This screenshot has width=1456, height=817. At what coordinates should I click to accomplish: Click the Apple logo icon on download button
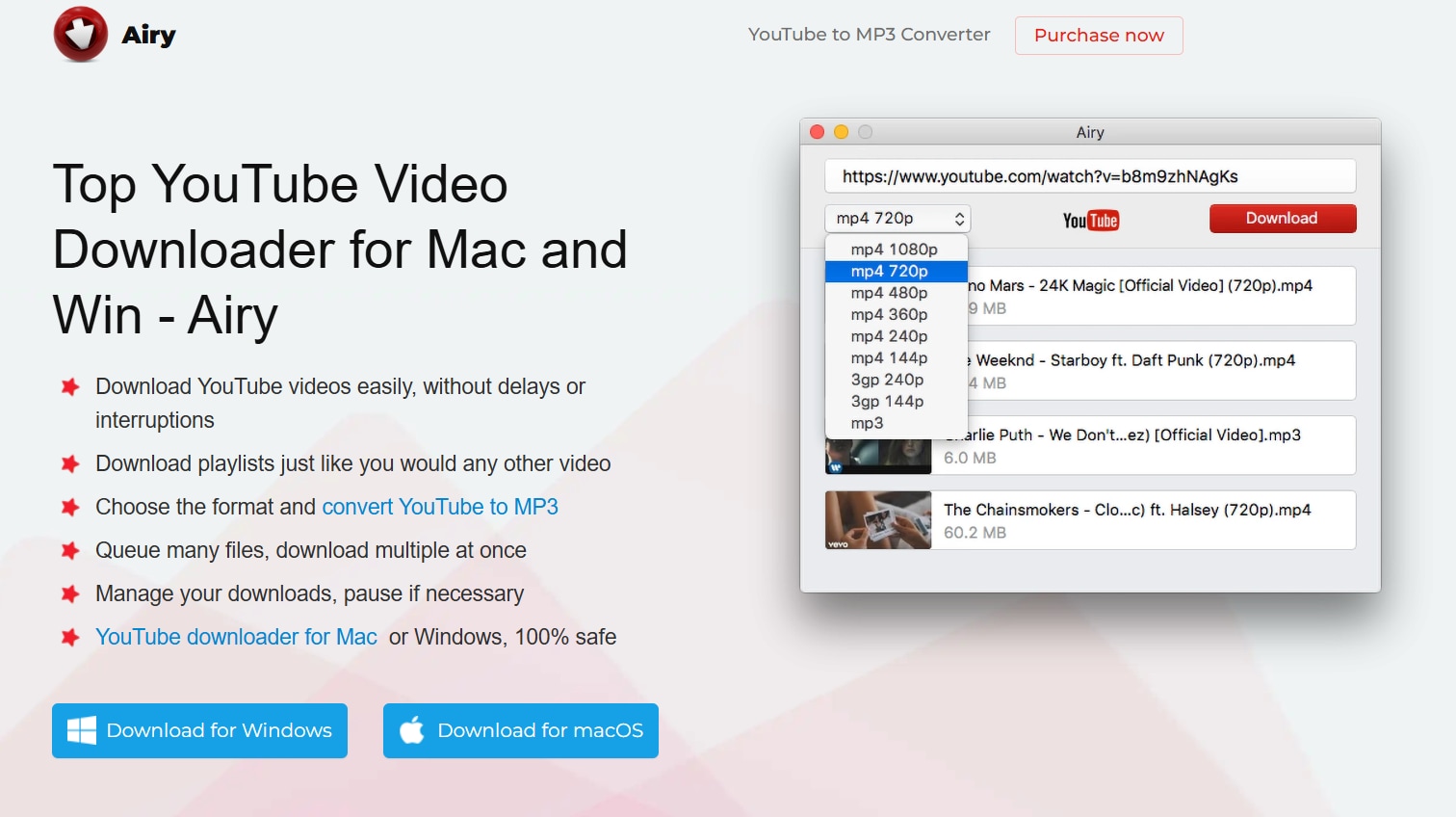click(412, 729)
